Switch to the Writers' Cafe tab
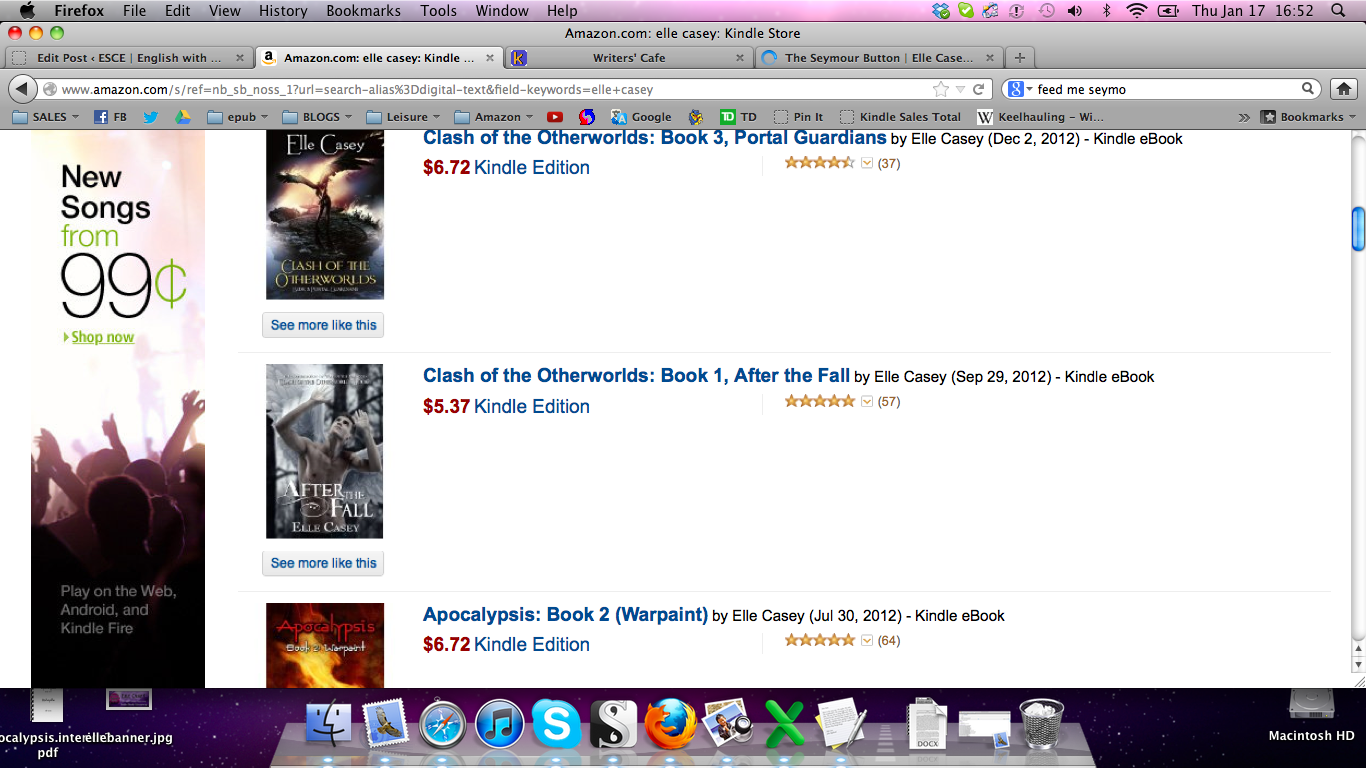The width and height of the screenshot is (1366, 768). tap(628, 57)
